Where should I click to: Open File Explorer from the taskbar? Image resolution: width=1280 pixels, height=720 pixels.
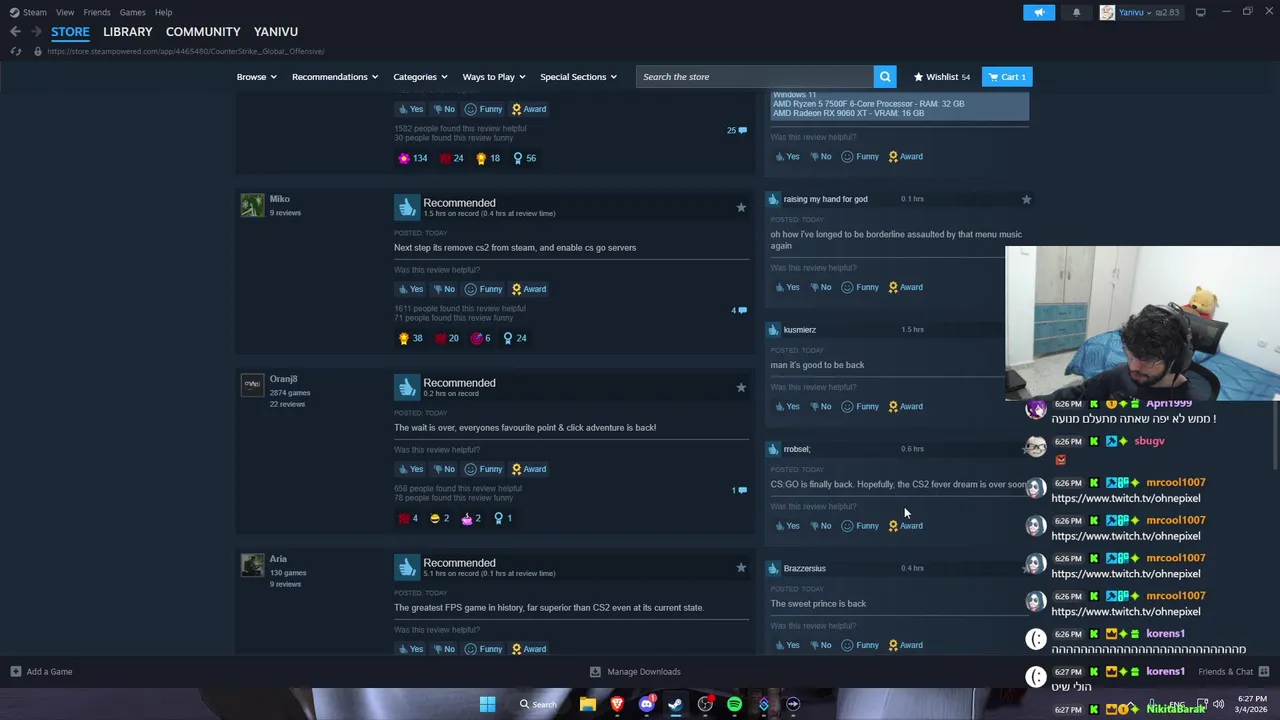(x=588, y=704)
